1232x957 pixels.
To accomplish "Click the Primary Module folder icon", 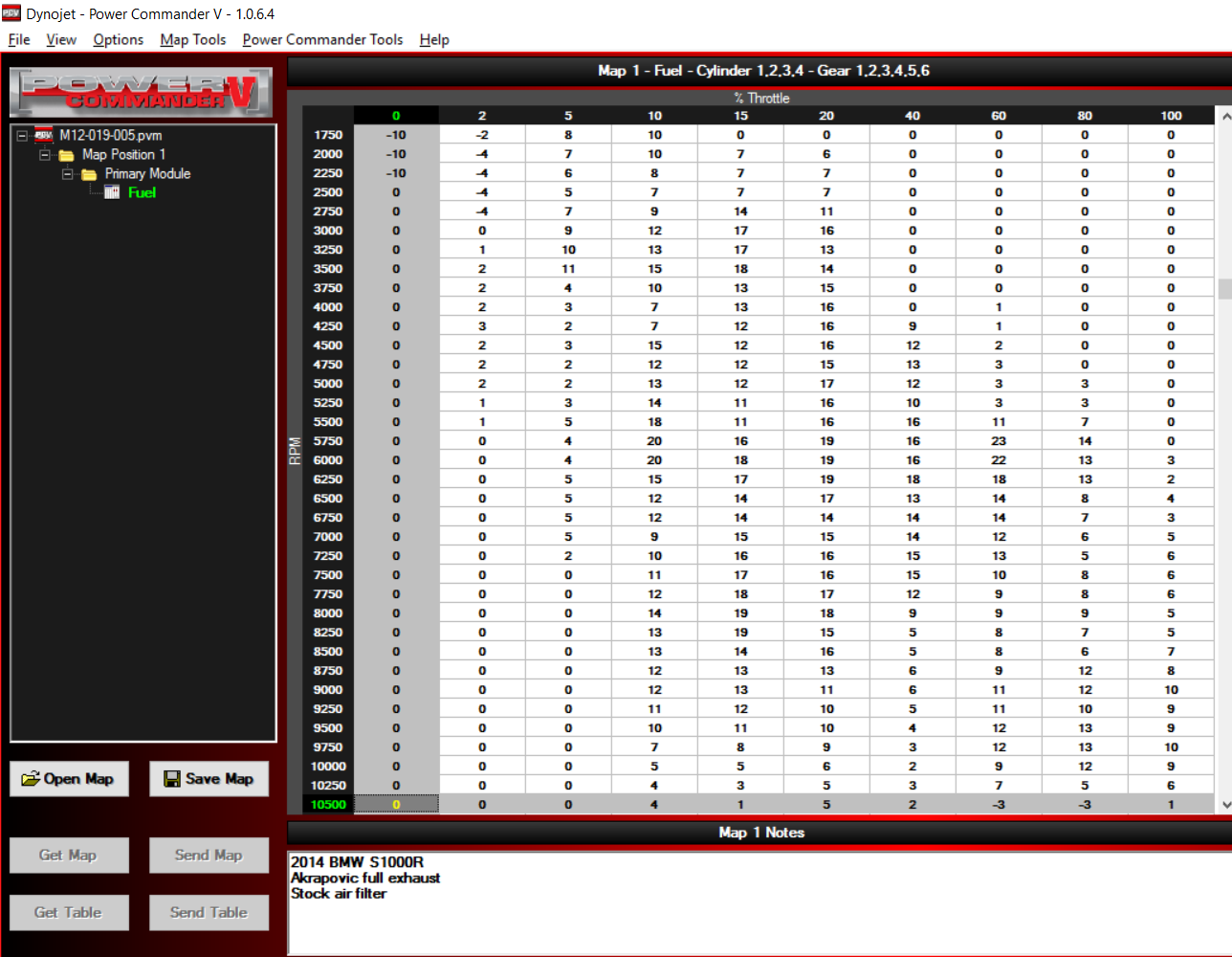I will [89, 174].
